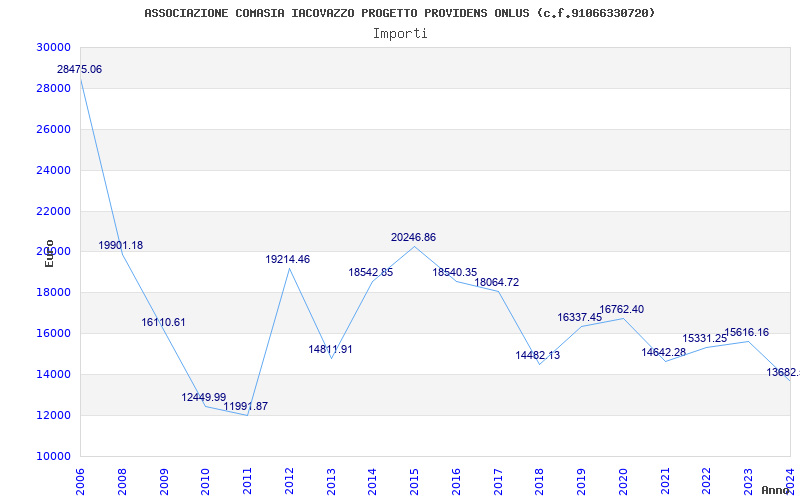
Task: Select data label 20246.86
Action: click(x=413, y=237)
